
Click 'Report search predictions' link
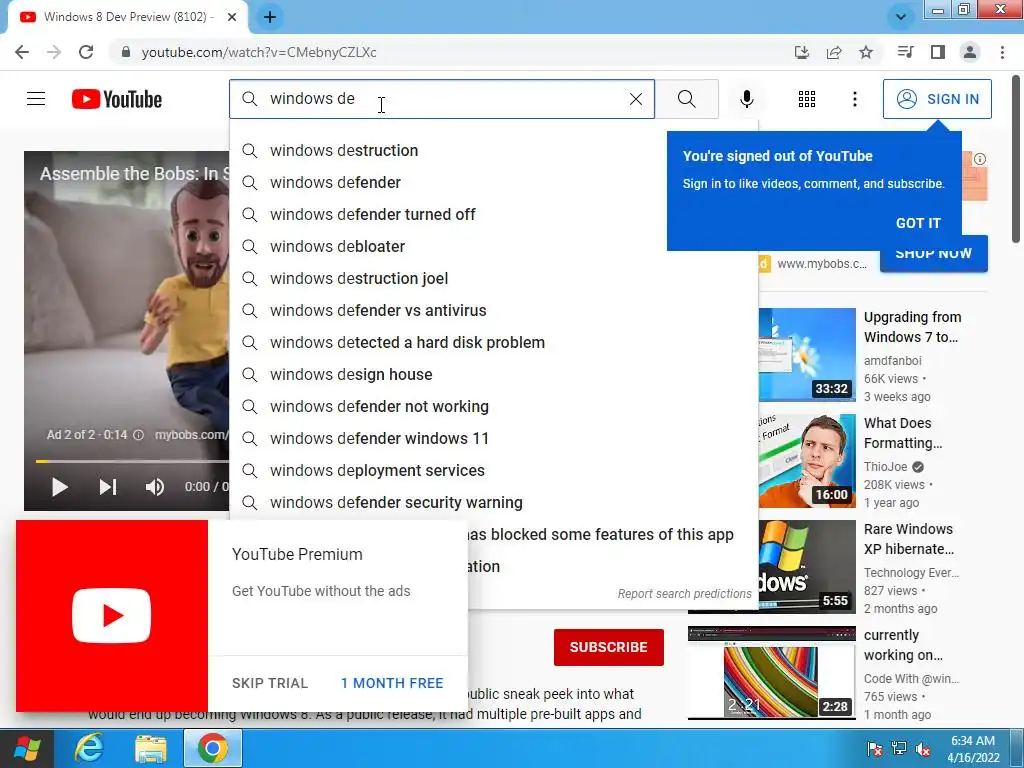point(684,594)
